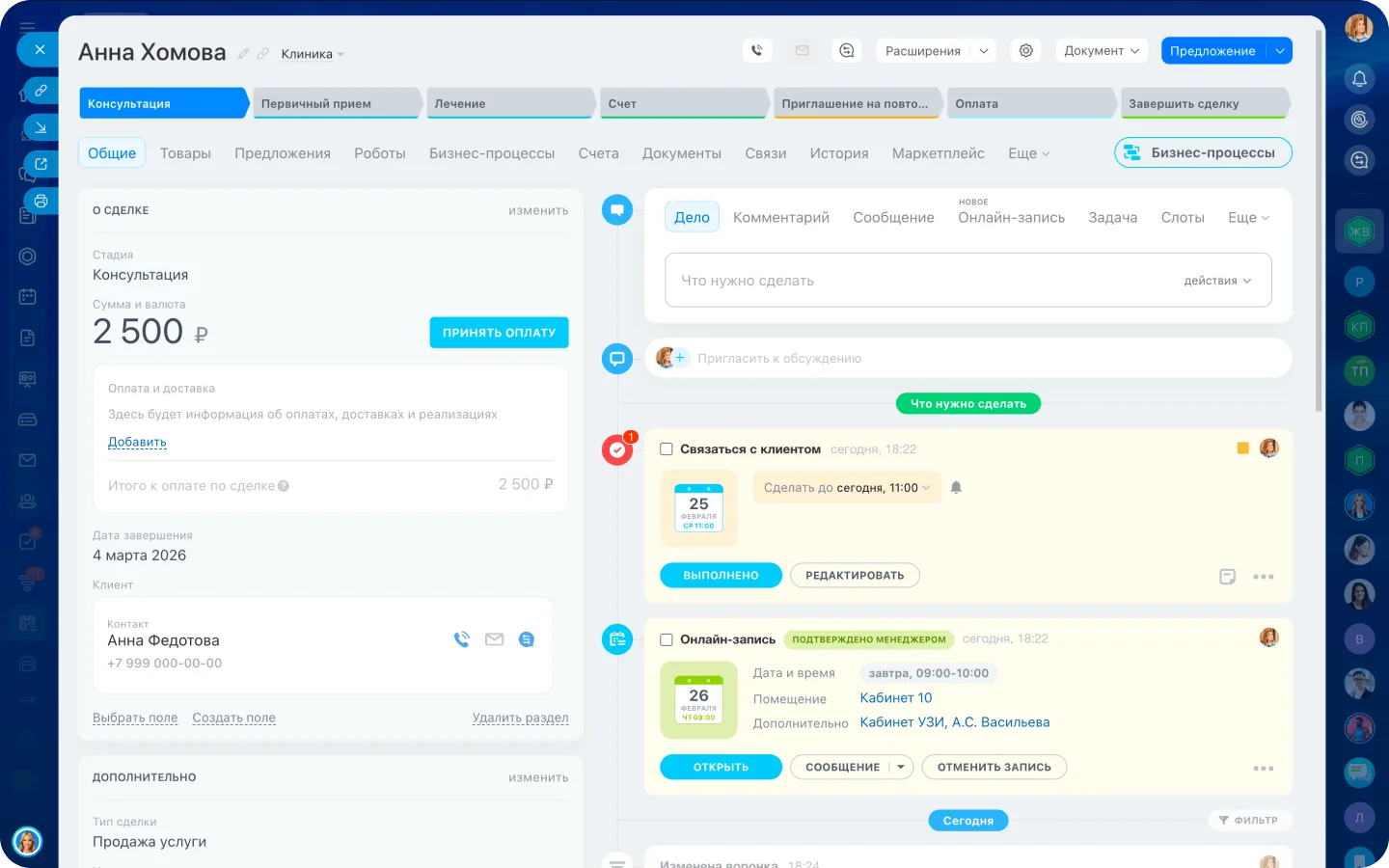Click the Что нужно сделать input field
The width and height of the screenshot is (1389, 868).
(x=968, y=281)
